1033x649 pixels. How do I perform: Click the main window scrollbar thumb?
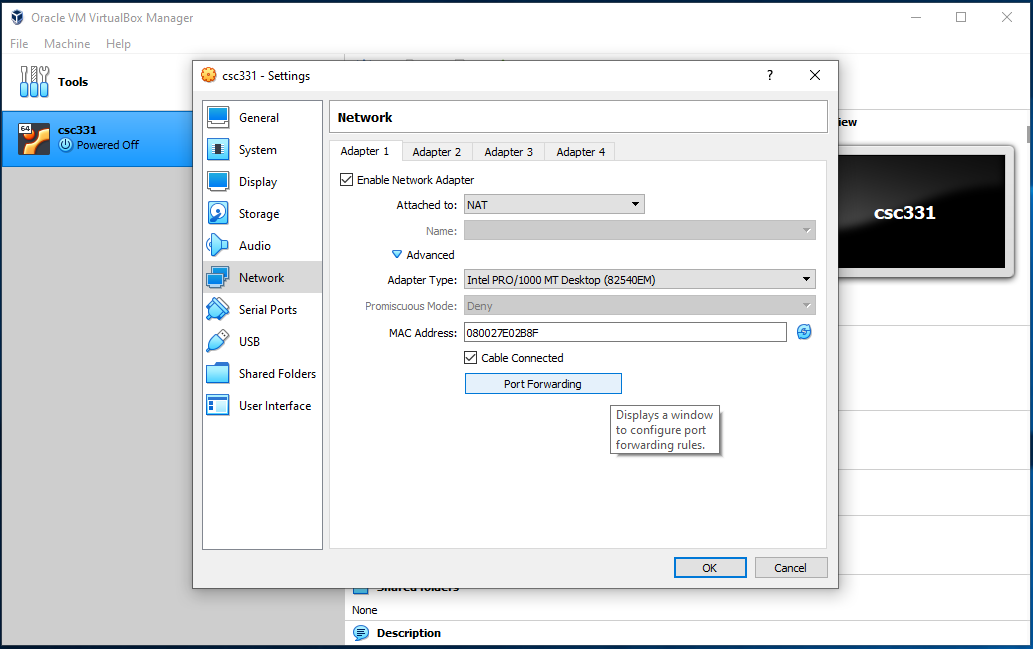pos(1029,134)
